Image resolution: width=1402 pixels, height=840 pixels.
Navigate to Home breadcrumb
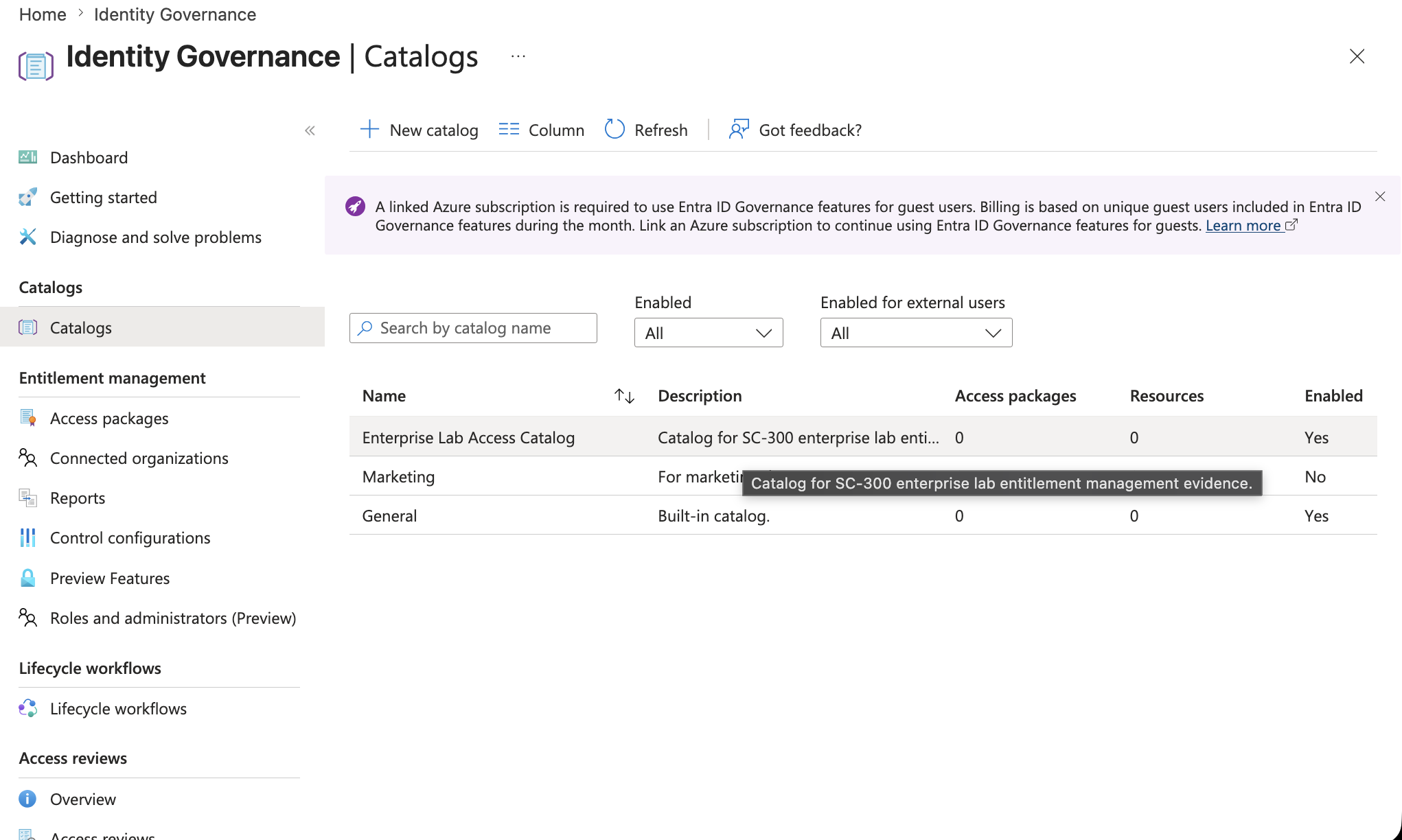pos(43,14)
